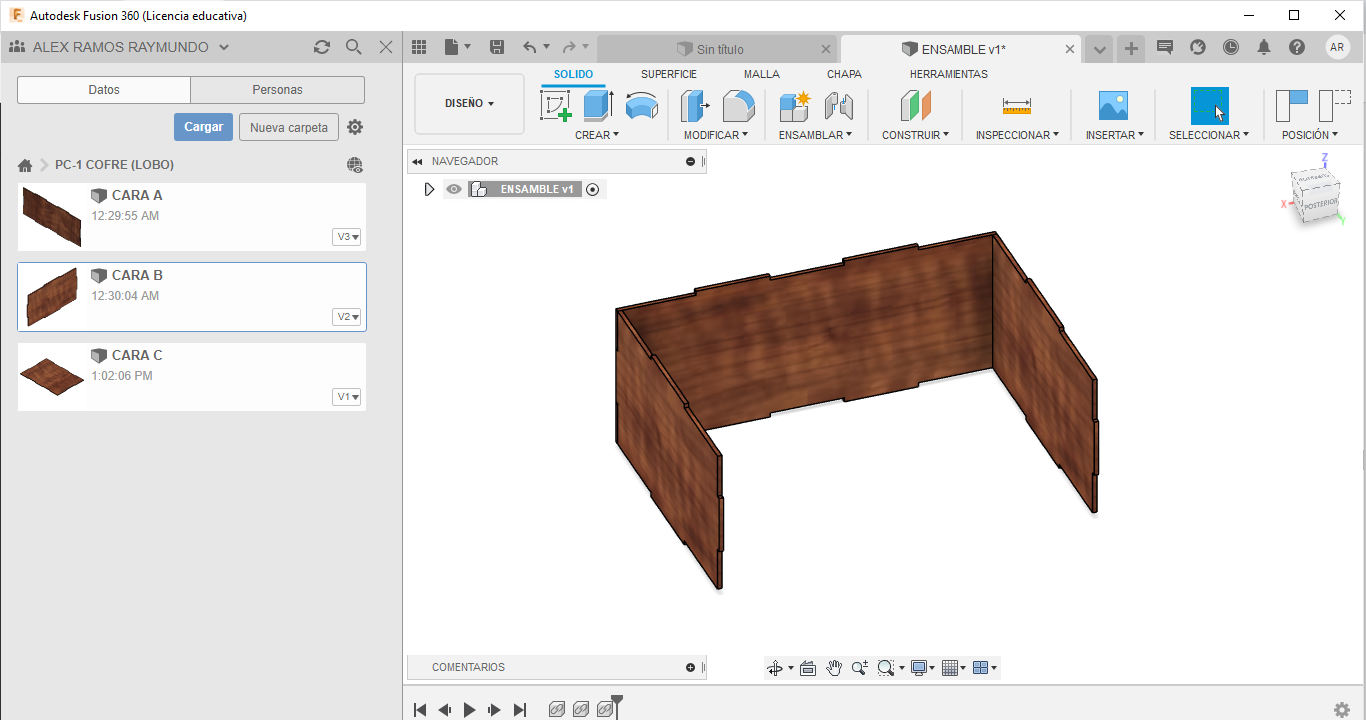Viewport: 1366px width, 720px height.
Task: Activate the ENSAMBLE v1 component radio button
Action: tap(592, 189)
